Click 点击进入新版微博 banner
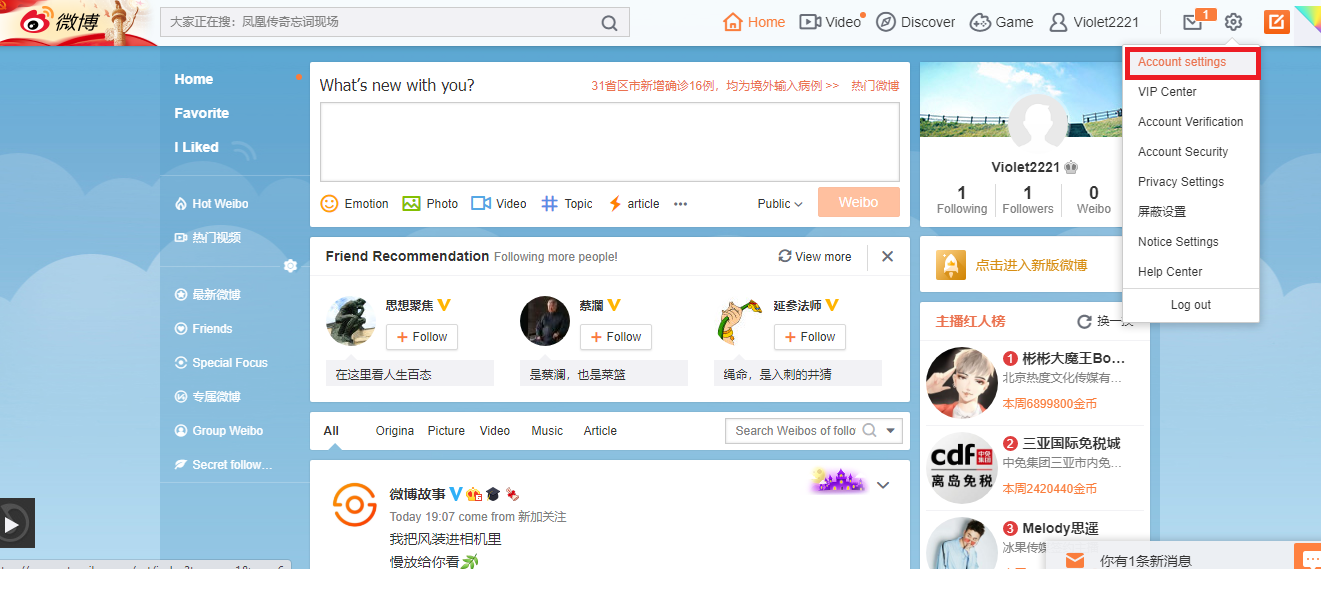 (1031, 265)
